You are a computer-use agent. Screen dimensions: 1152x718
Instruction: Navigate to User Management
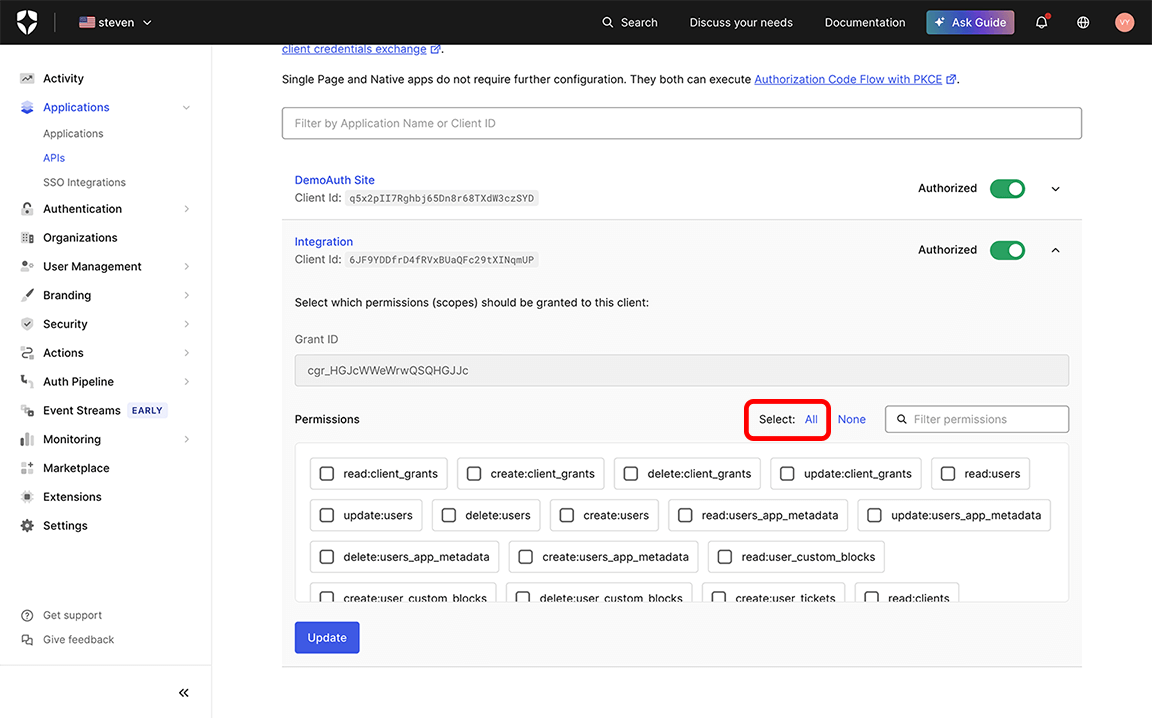point(92,266)
